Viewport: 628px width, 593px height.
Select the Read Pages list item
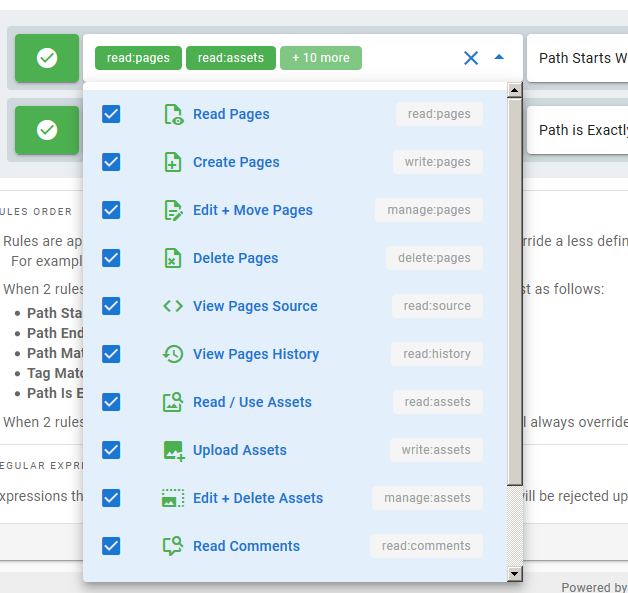point(295,114)
